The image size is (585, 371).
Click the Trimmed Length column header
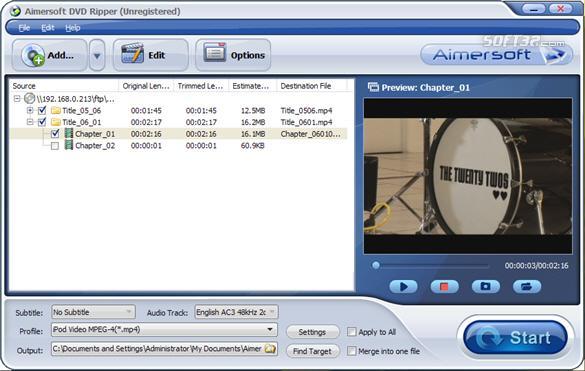[201, 86]
